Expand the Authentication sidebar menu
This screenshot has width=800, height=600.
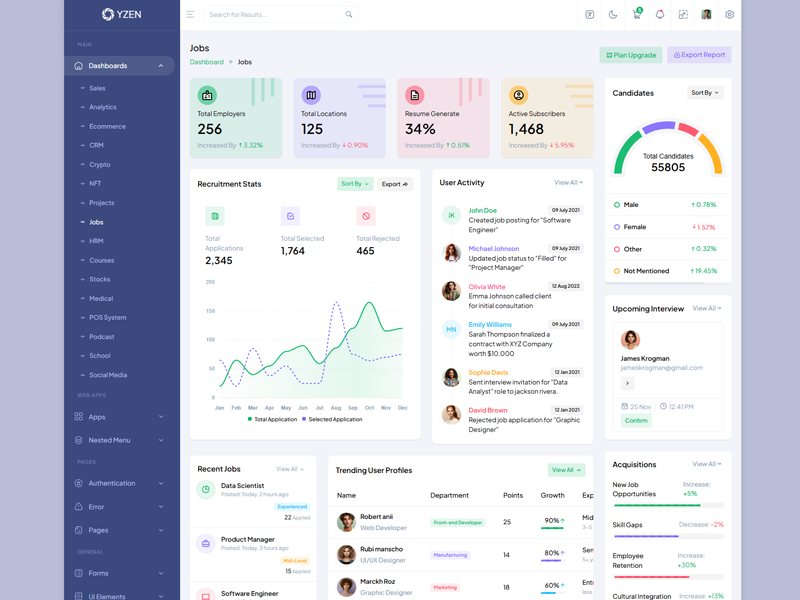[x=120, y=483]
